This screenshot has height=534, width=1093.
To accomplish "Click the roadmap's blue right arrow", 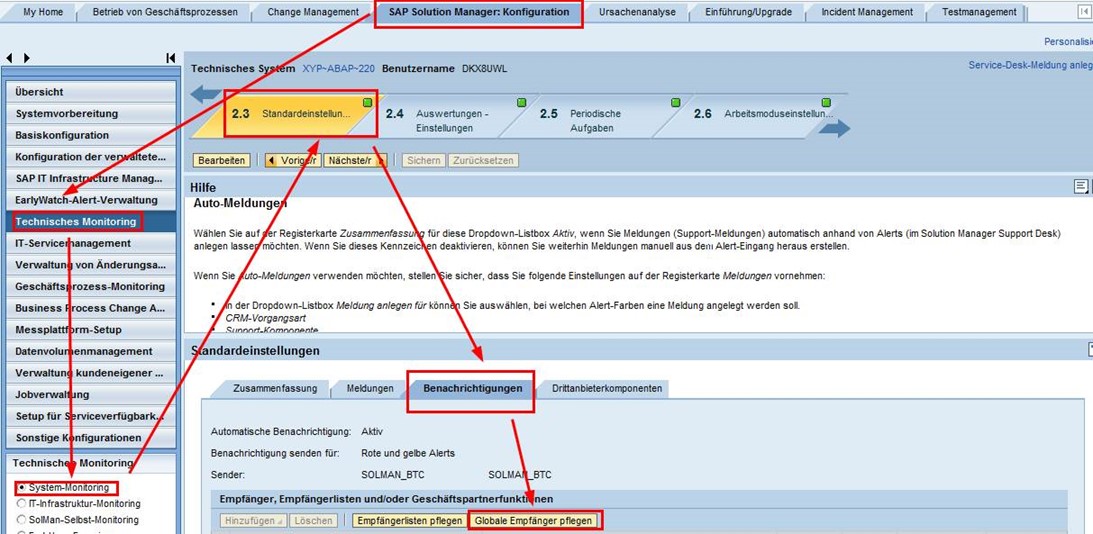I will (x=834, y=128).
